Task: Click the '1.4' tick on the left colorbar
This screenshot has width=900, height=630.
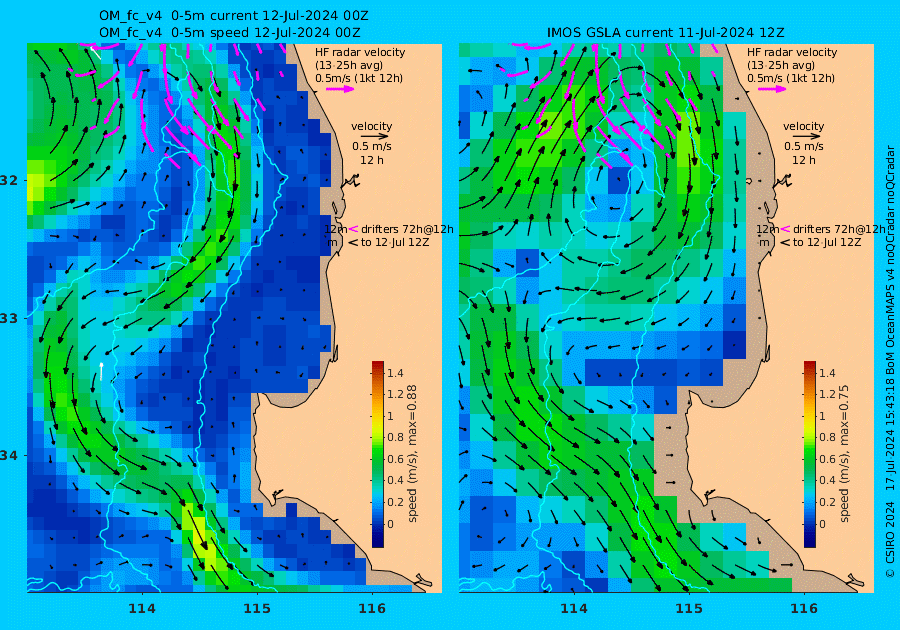Action: (x=395, y=374)
